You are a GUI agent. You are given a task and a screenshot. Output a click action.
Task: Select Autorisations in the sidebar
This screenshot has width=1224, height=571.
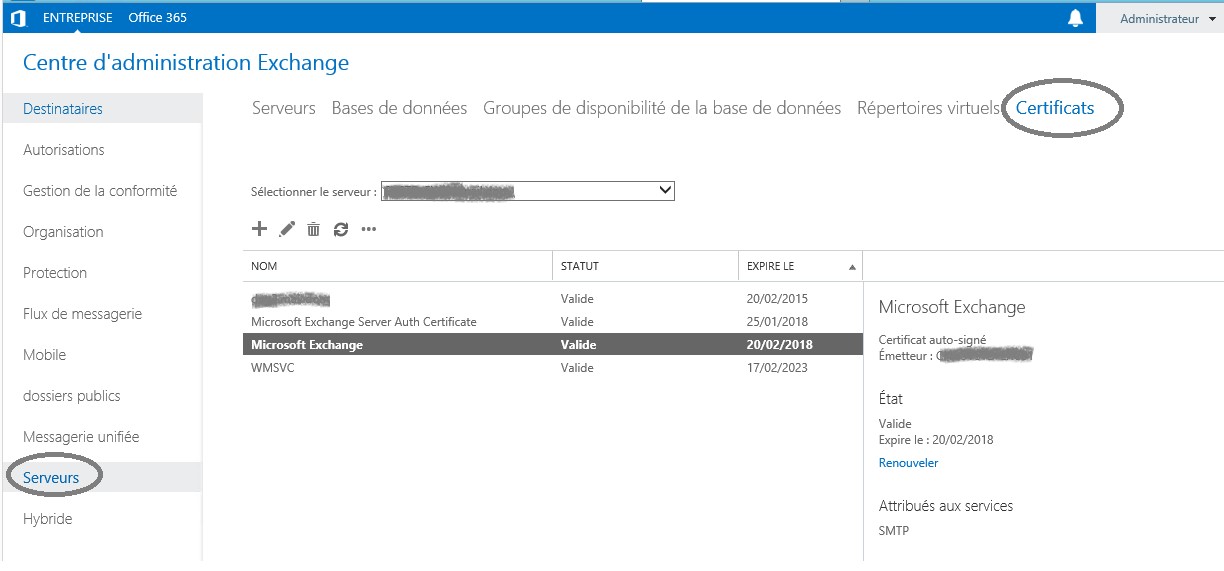(64, 150)
